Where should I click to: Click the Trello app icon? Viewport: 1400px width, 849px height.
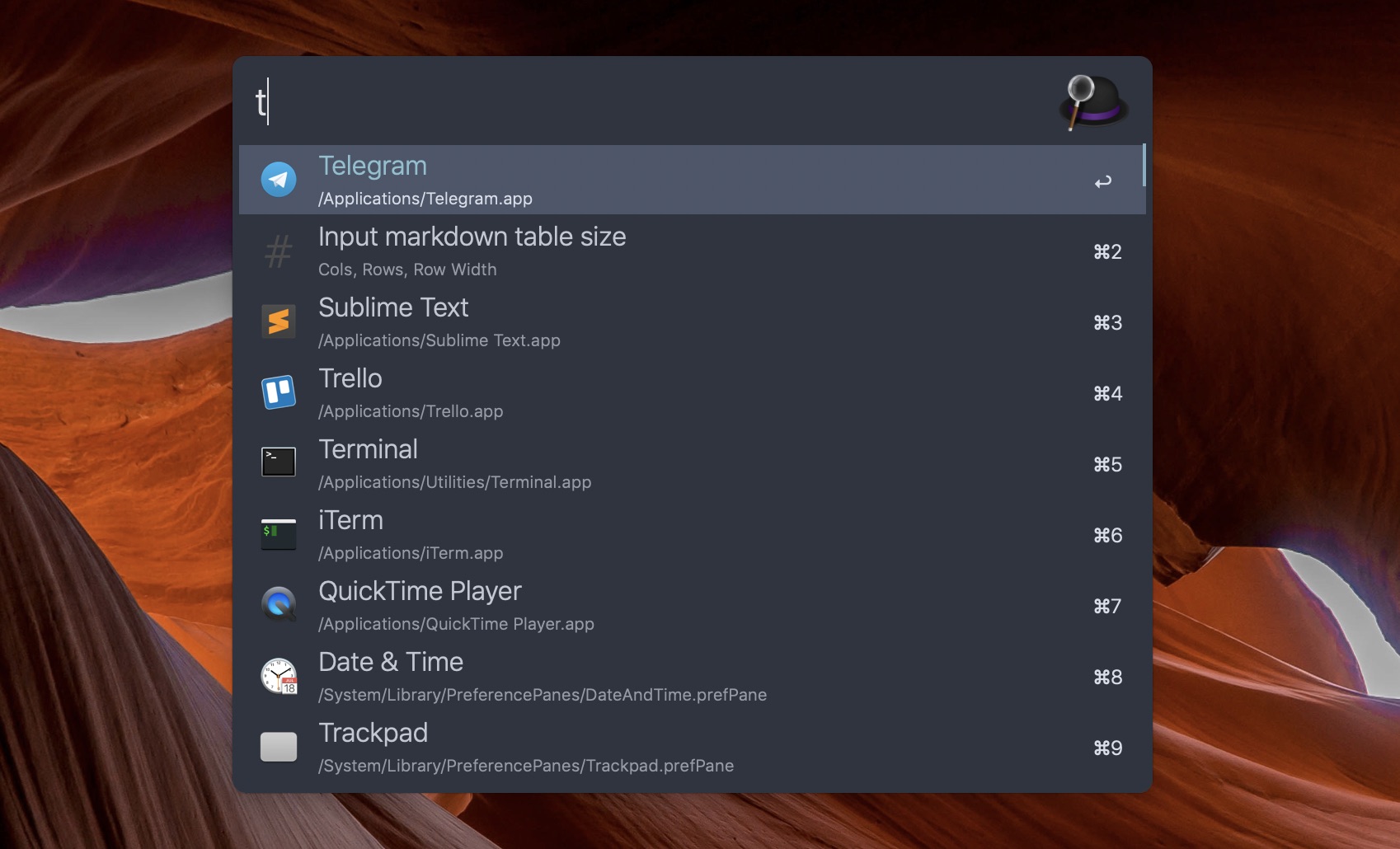279,392
